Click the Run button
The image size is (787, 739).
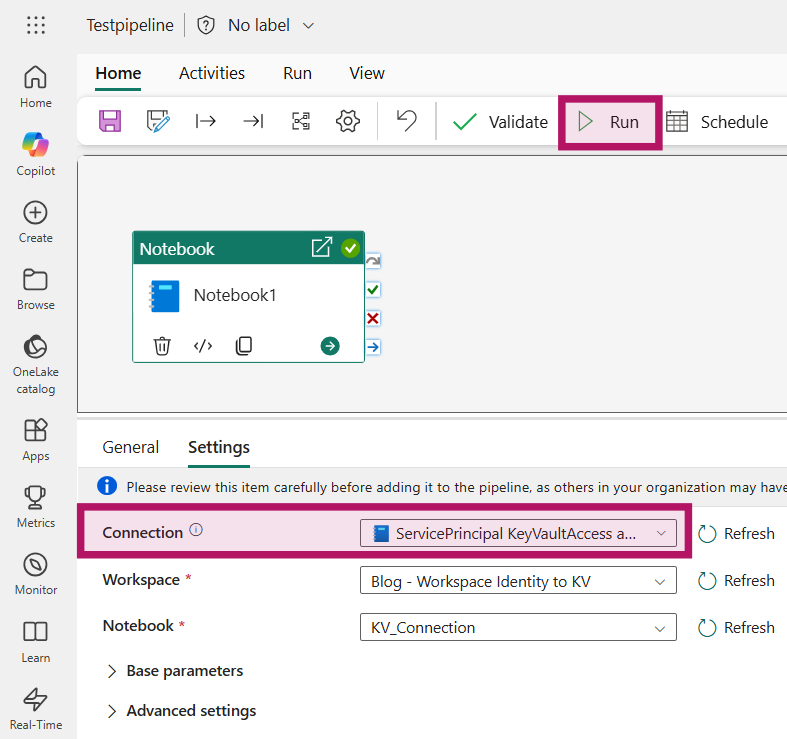609,122
